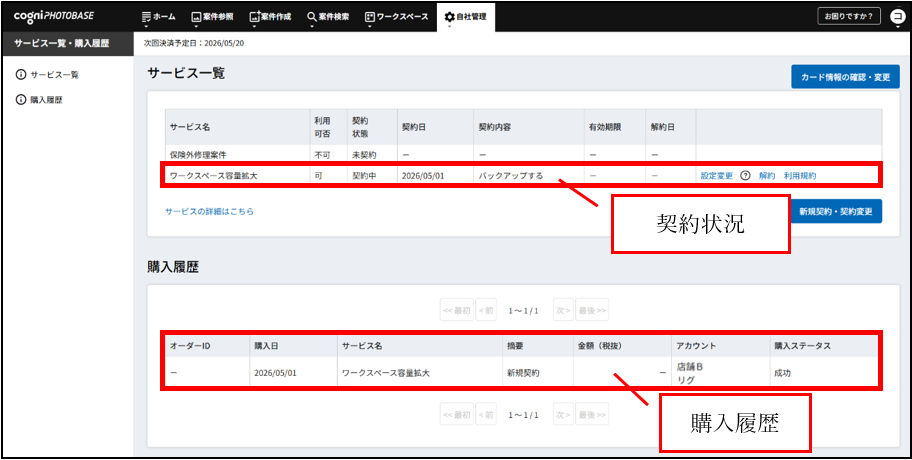Viewport: 912px width, 460px height.
Task: Open the user account avatar icon
Action: point(897,17)
